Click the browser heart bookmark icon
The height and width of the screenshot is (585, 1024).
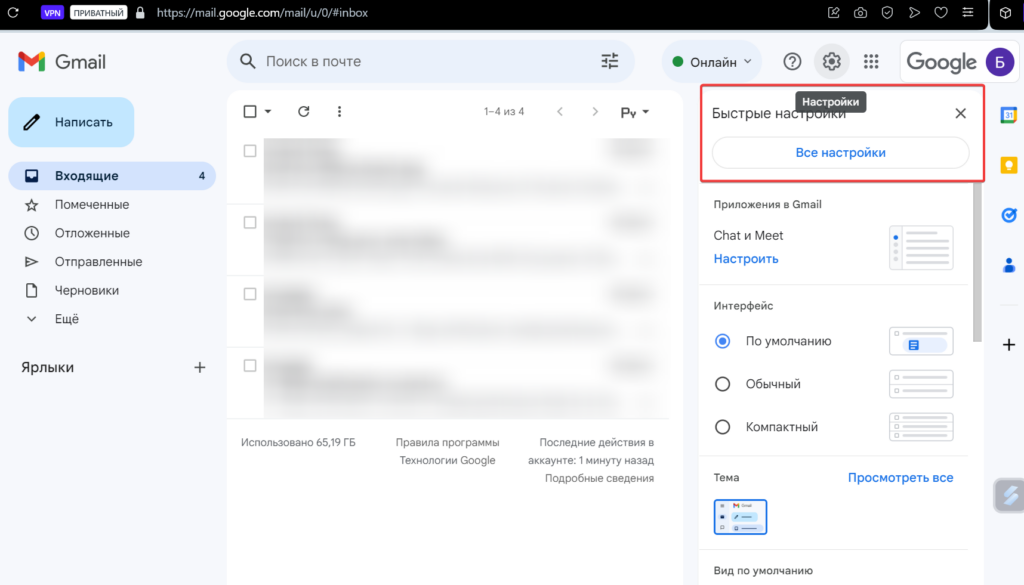tap(941, 12)
